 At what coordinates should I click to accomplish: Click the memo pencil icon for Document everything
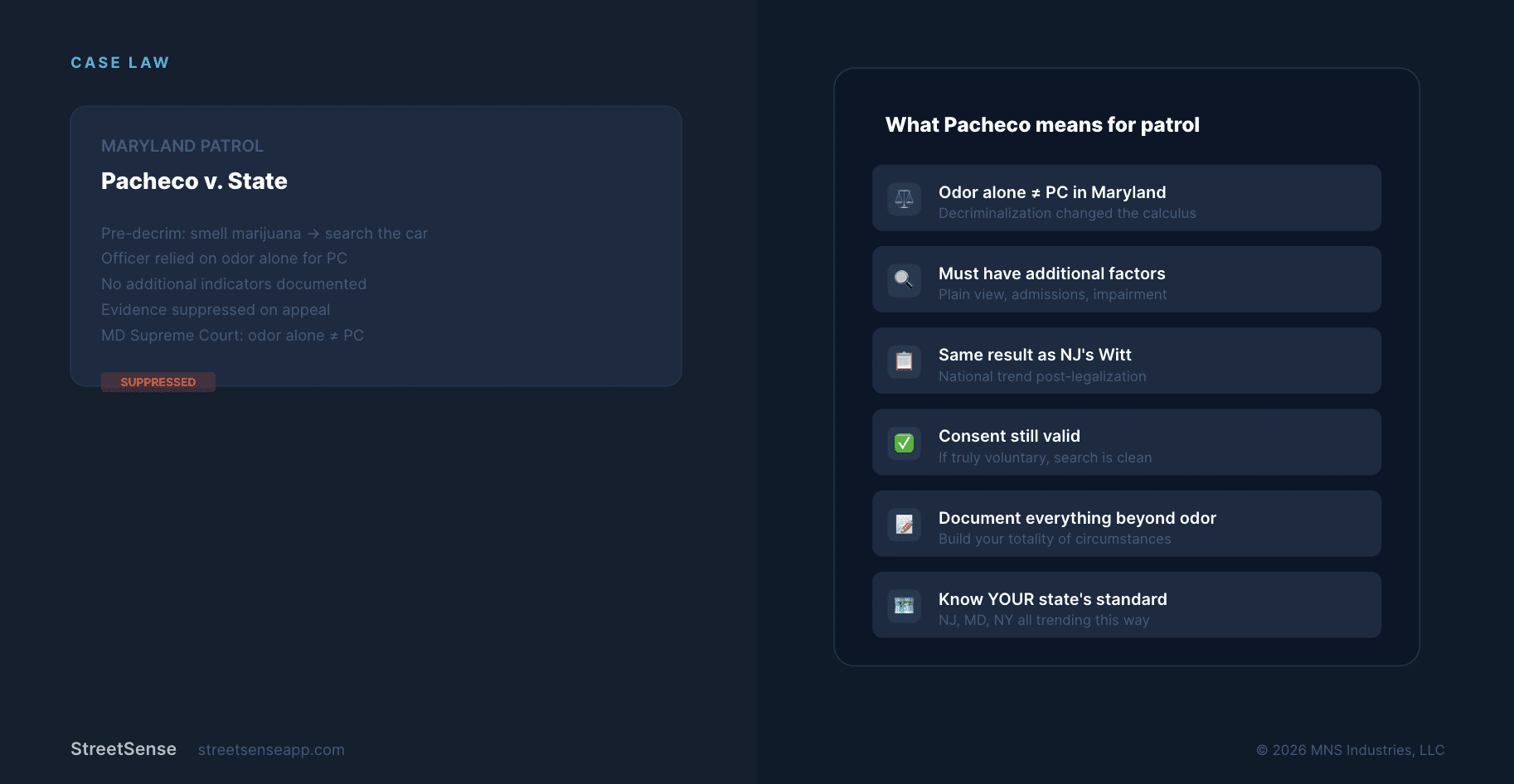pyautogui.click(x=904, y=525)
